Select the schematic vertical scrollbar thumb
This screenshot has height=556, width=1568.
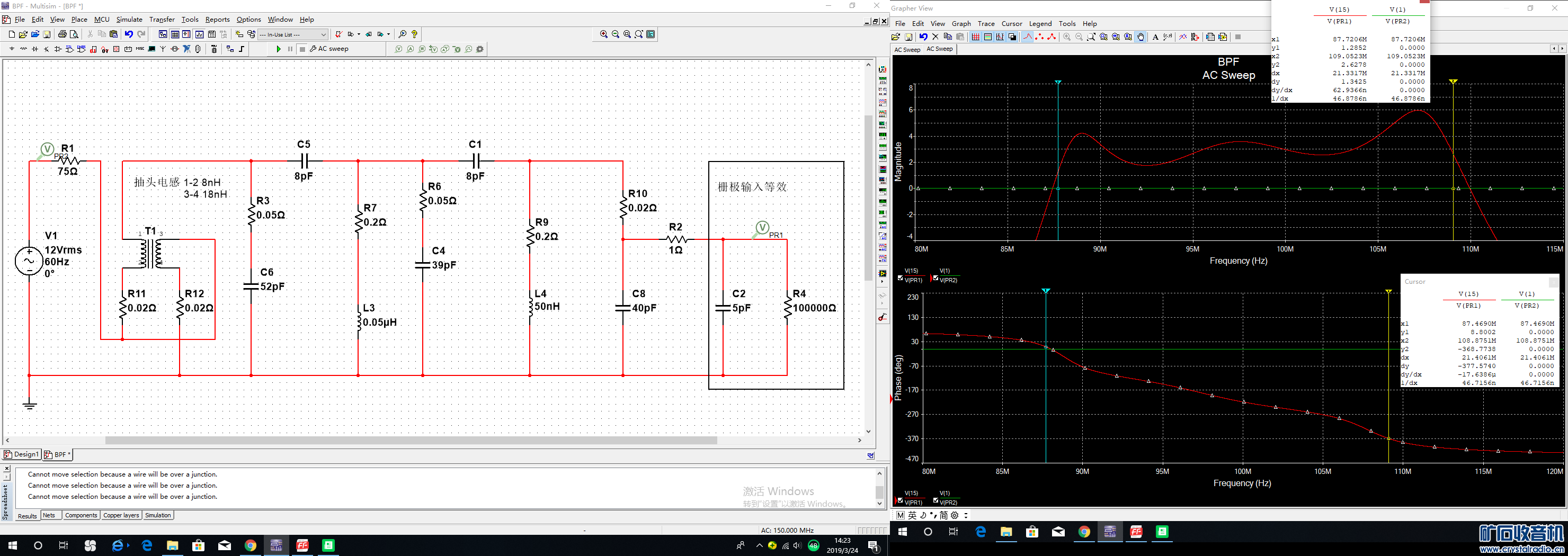point(869,196)
